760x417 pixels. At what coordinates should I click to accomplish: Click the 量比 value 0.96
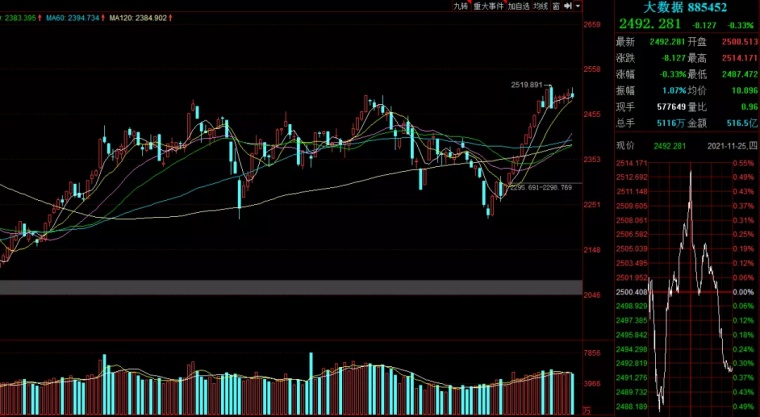[749, 107]
